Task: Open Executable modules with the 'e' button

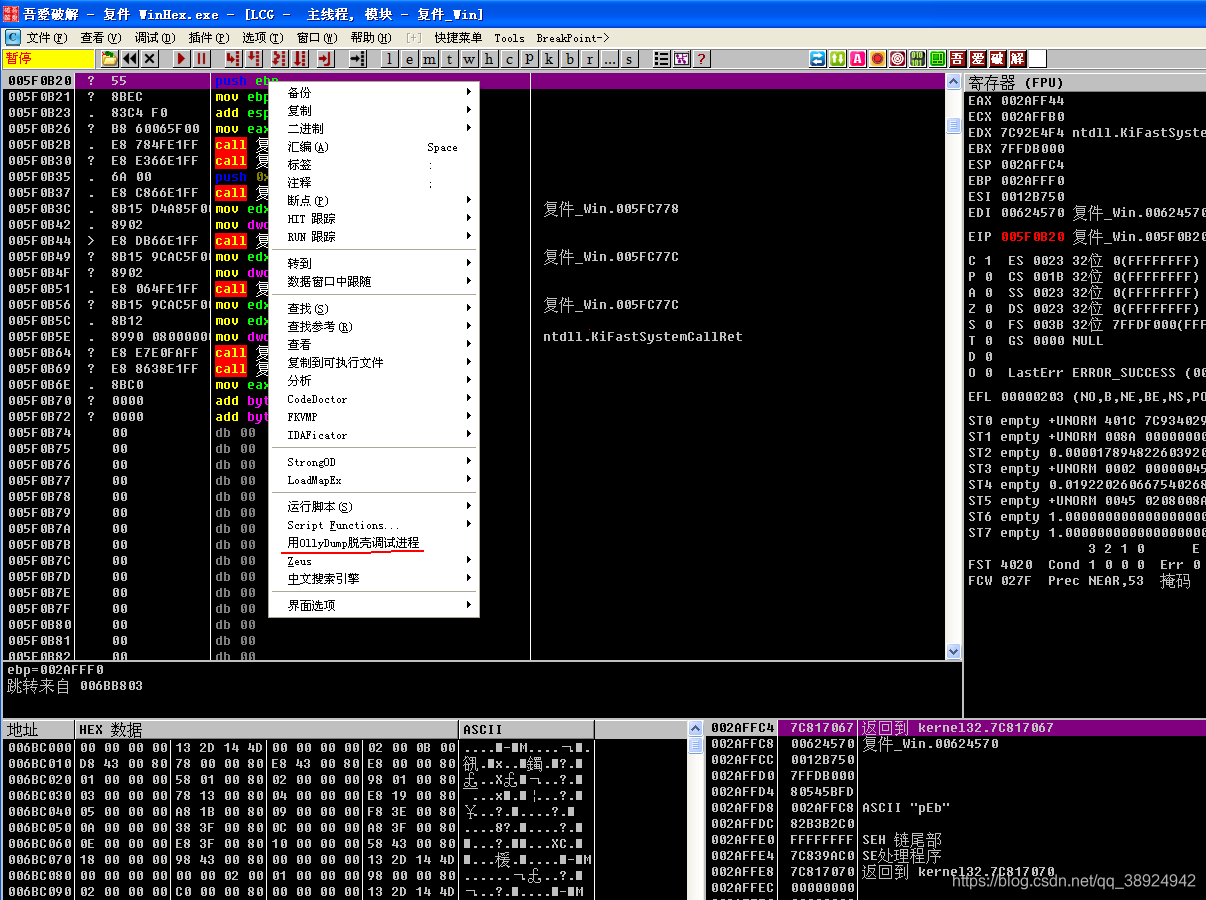Action: [410, 59]
